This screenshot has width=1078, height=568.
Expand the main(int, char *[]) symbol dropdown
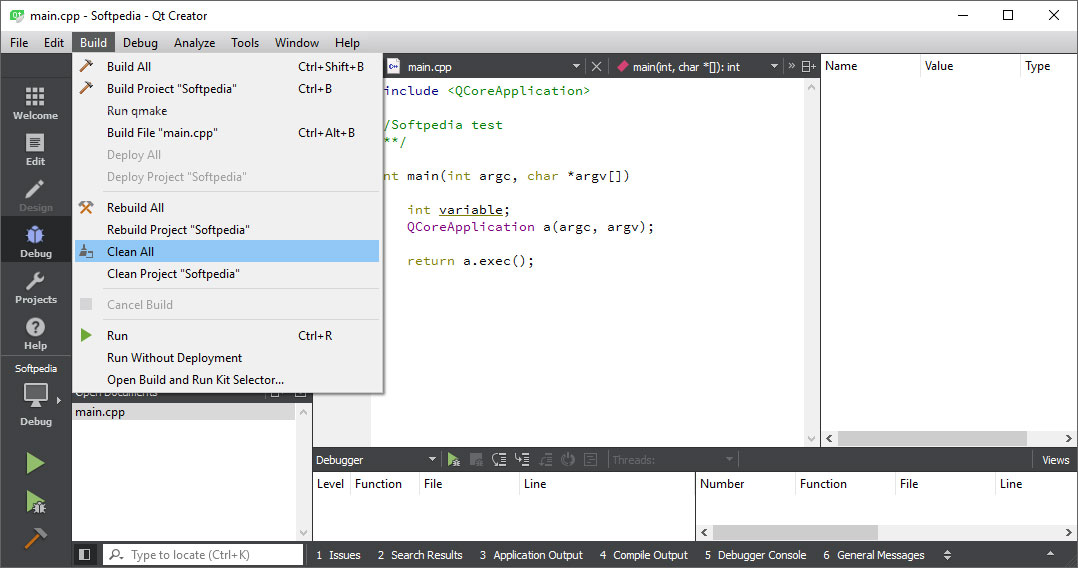coord(774,67)
